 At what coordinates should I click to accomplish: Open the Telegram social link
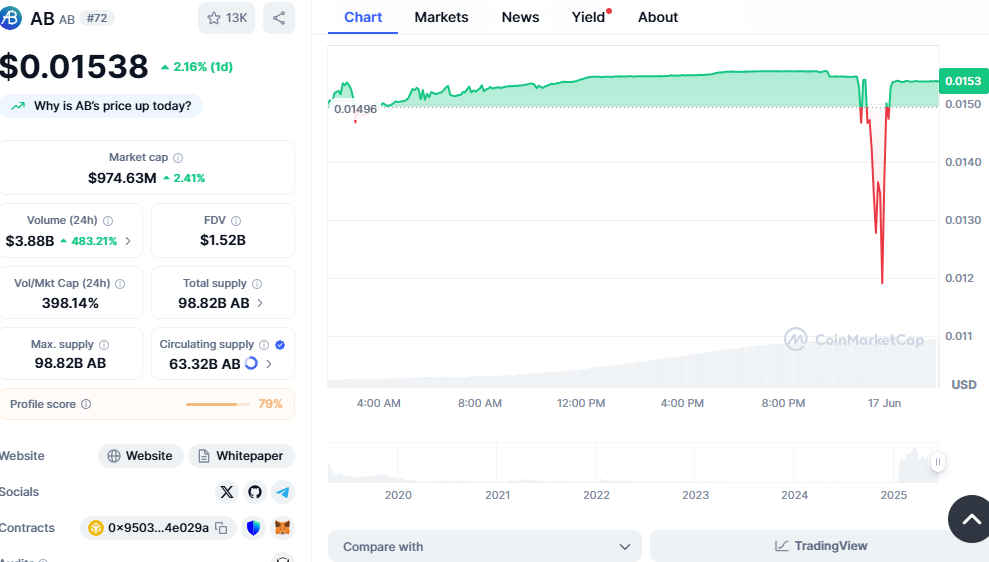click(283, 492)
